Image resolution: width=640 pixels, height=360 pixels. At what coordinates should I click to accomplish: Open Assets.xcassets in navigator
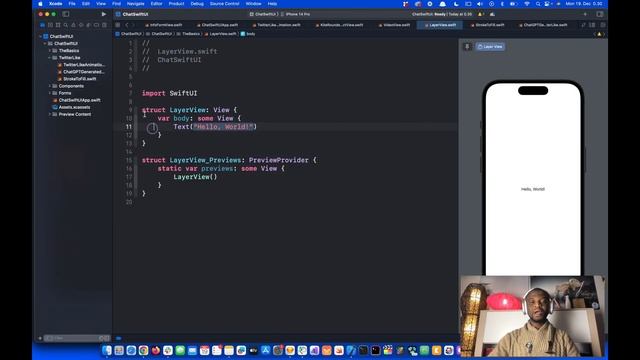point(71,107)
